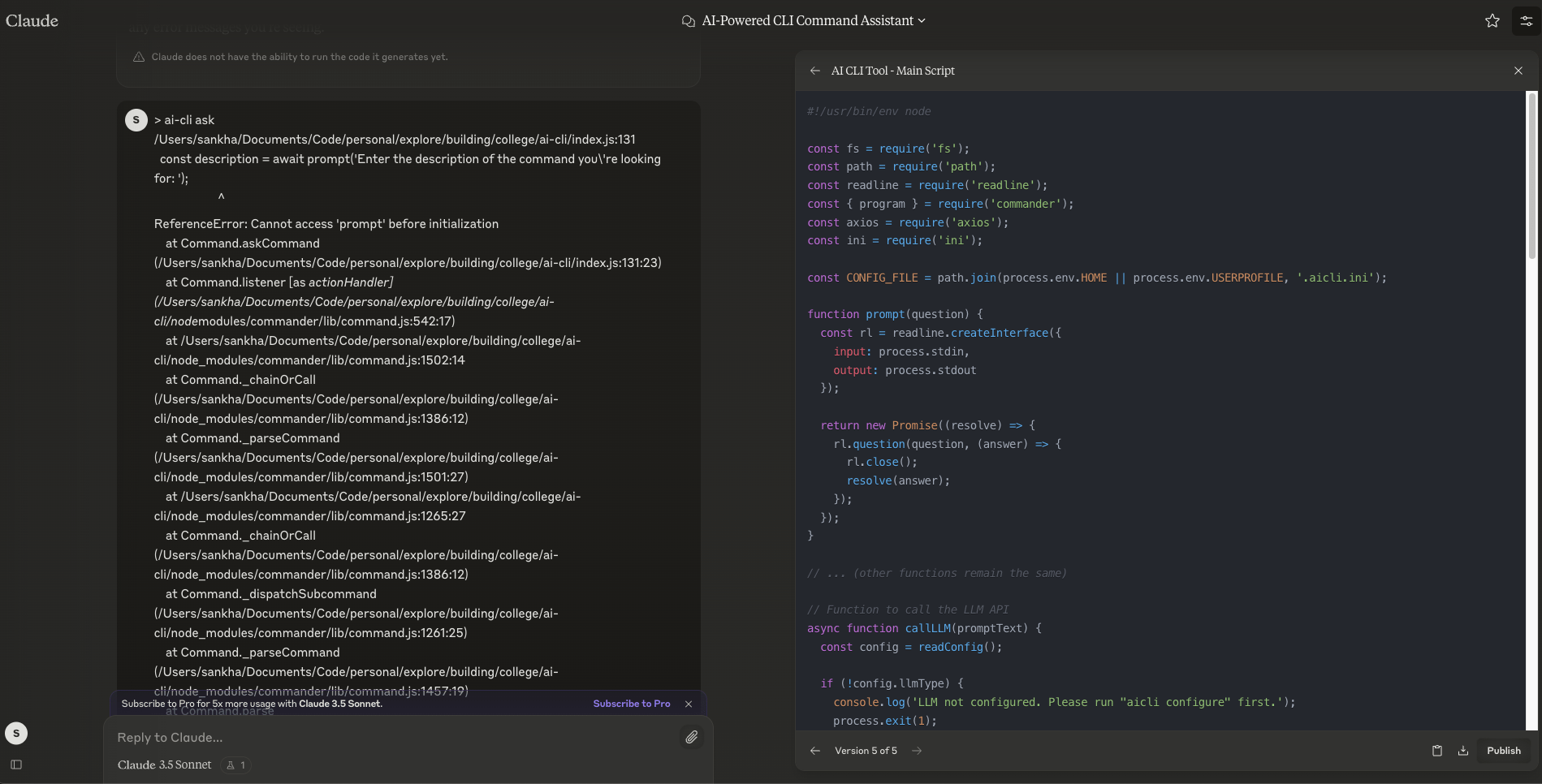Click the 'const CONFIG_FILE' code line
The image size is (1542, 784).
(x=1097, y=278)
